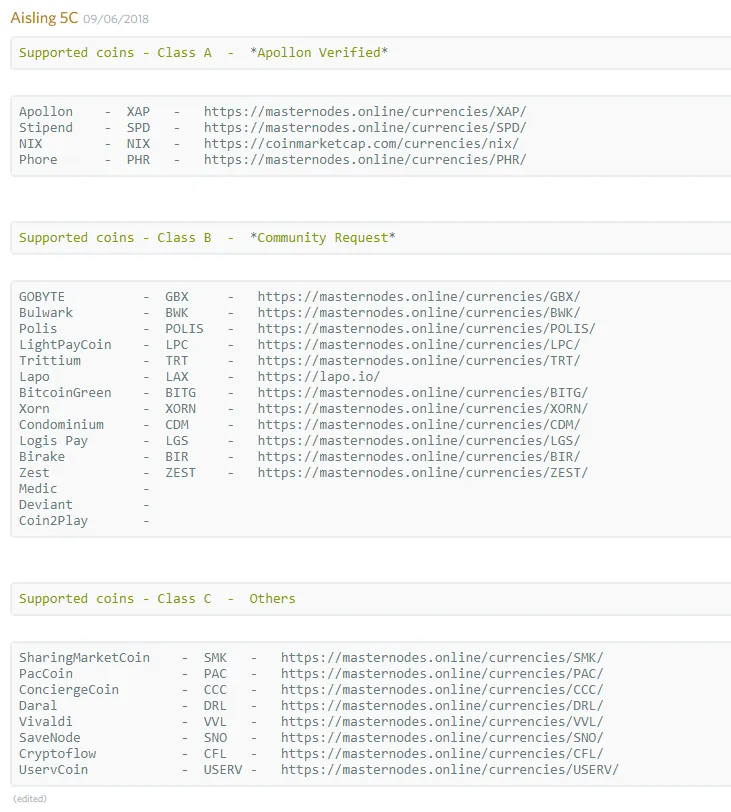Open the POLIS currencies link
The image size is (731, 812).
[x=427, y=328]
